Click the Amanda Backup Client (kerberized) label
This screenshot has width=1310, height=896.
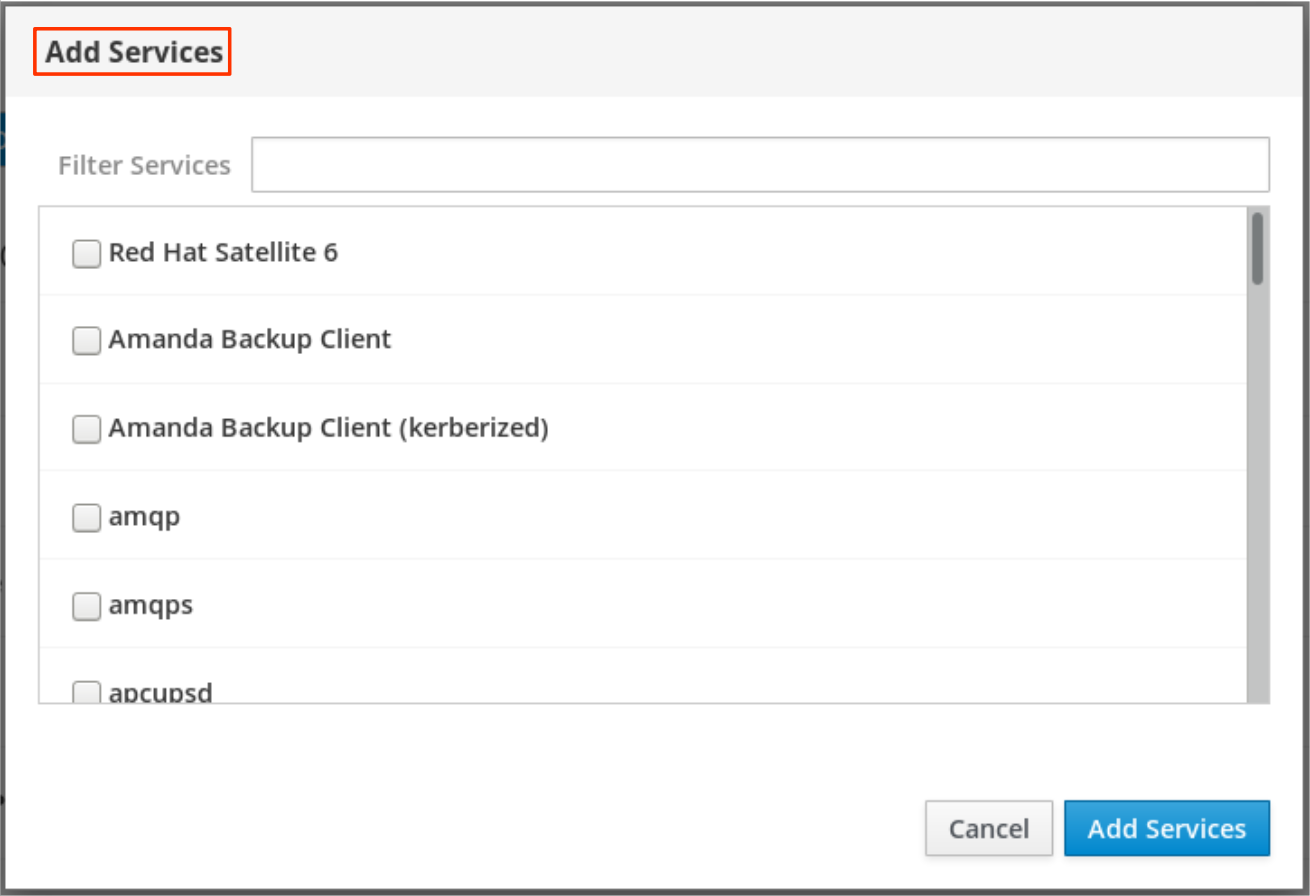click(x=328, y=428)
